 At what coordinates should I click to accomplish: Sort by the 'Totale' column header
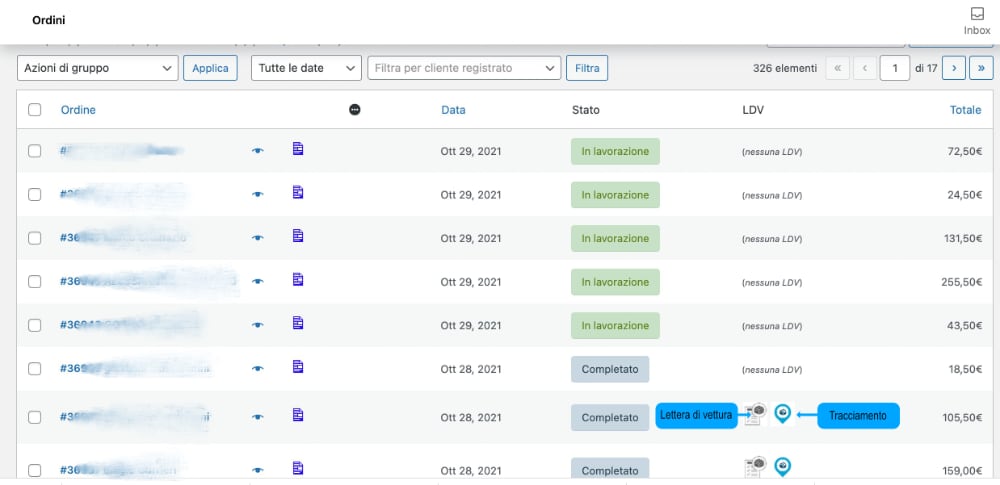tap(965, 110)
